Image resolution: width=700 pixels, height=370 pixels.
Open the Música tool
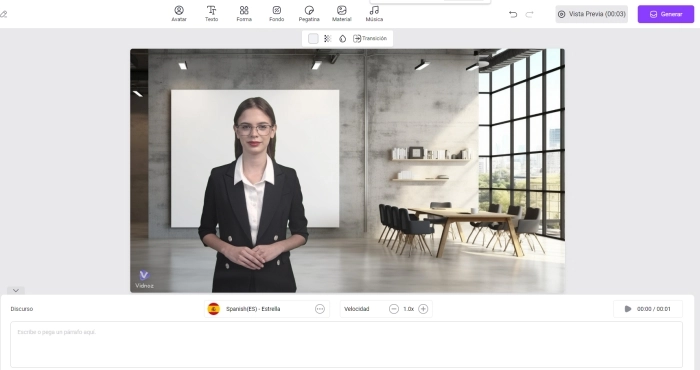click(x=374, y=13)
